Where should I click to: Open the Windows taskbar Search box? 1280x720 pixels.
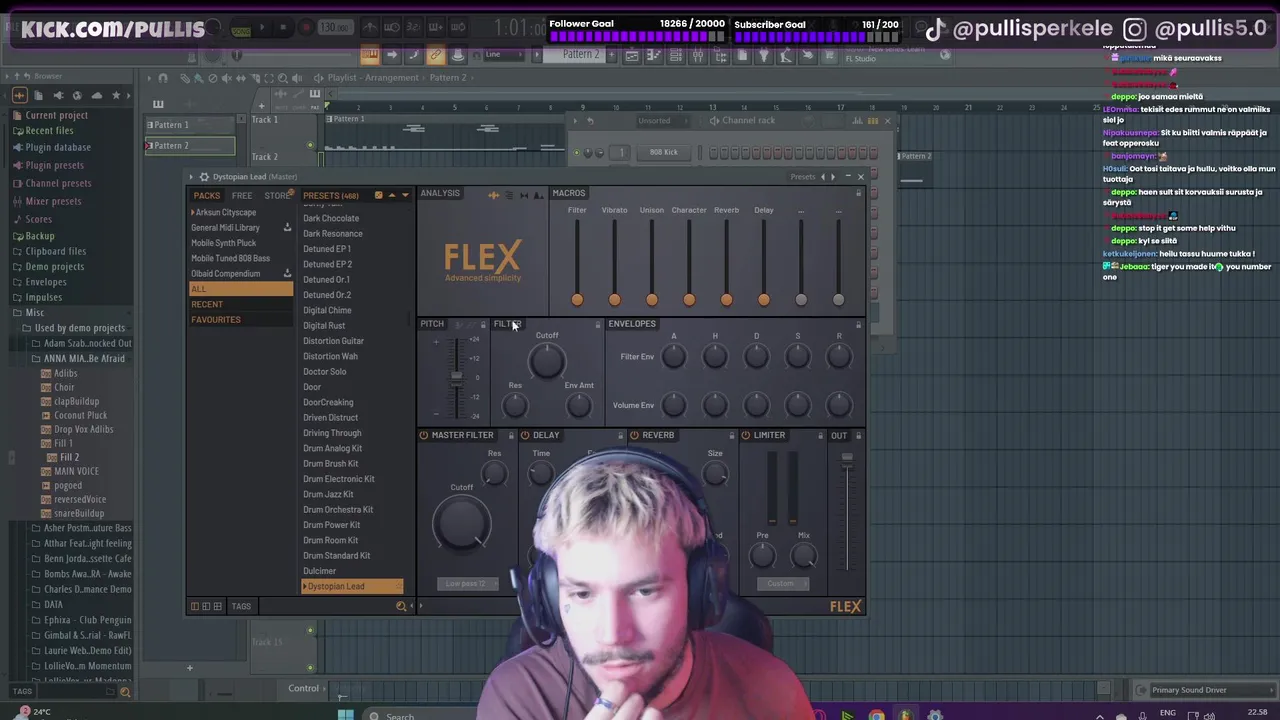[x=420, y=715]
